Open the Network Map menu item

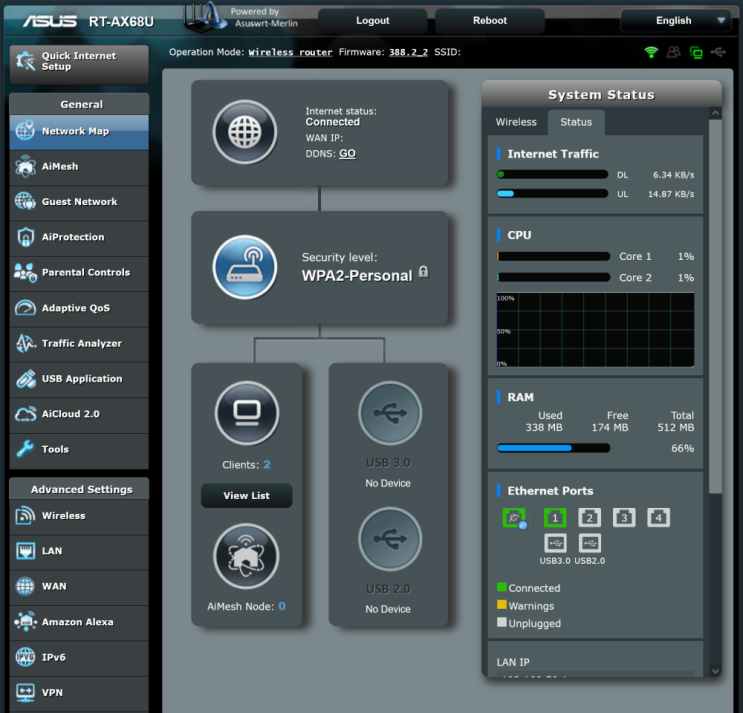pos(79,132)
